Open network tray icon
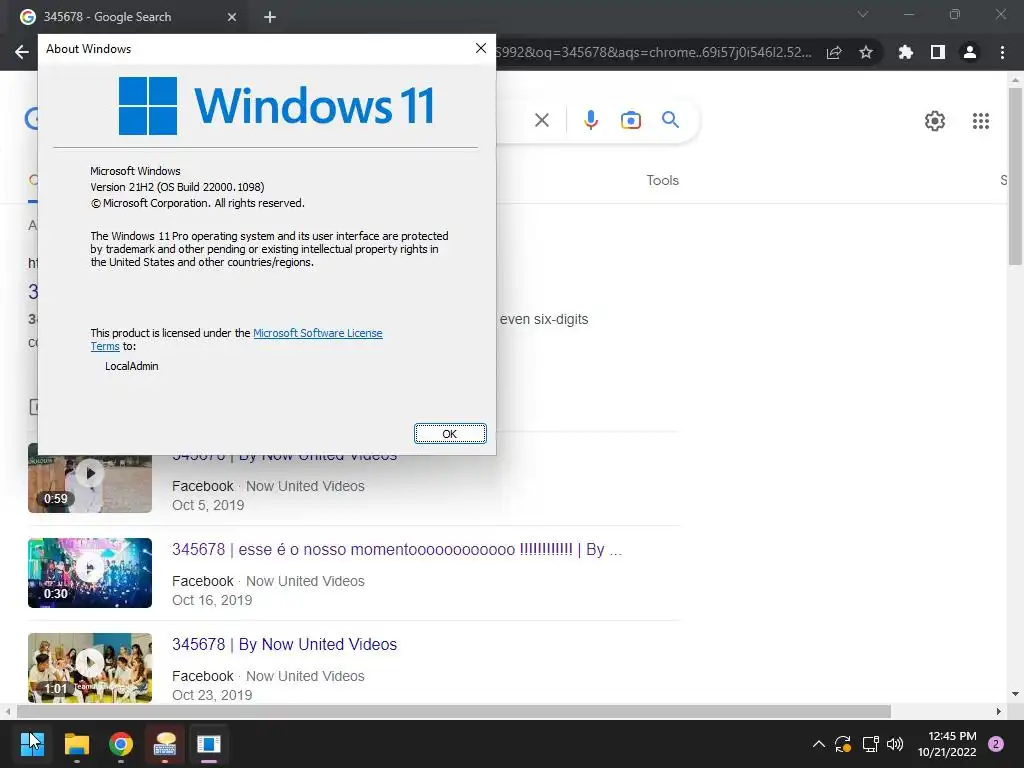The image size is (1024, 768). (870, 744)
